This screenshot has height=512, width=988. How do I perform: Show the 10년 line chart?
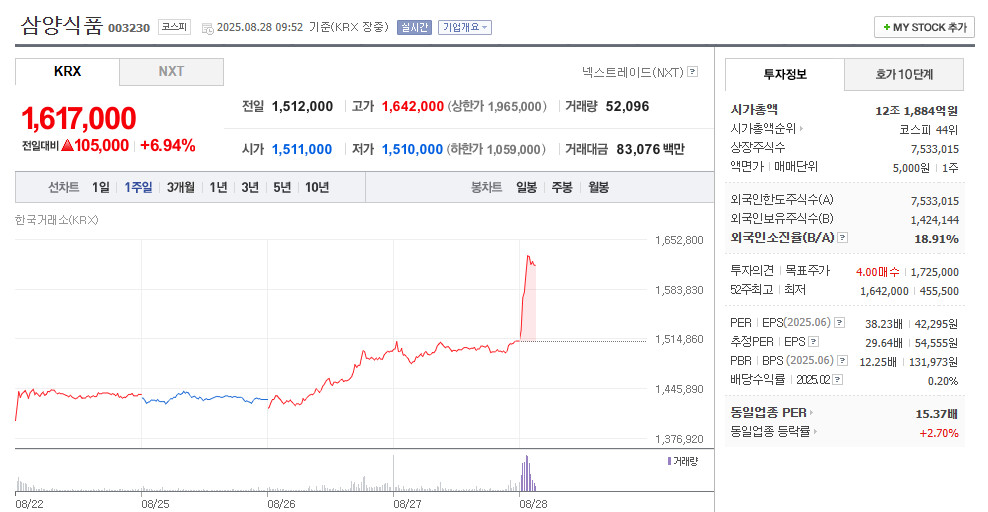[317, 187]
